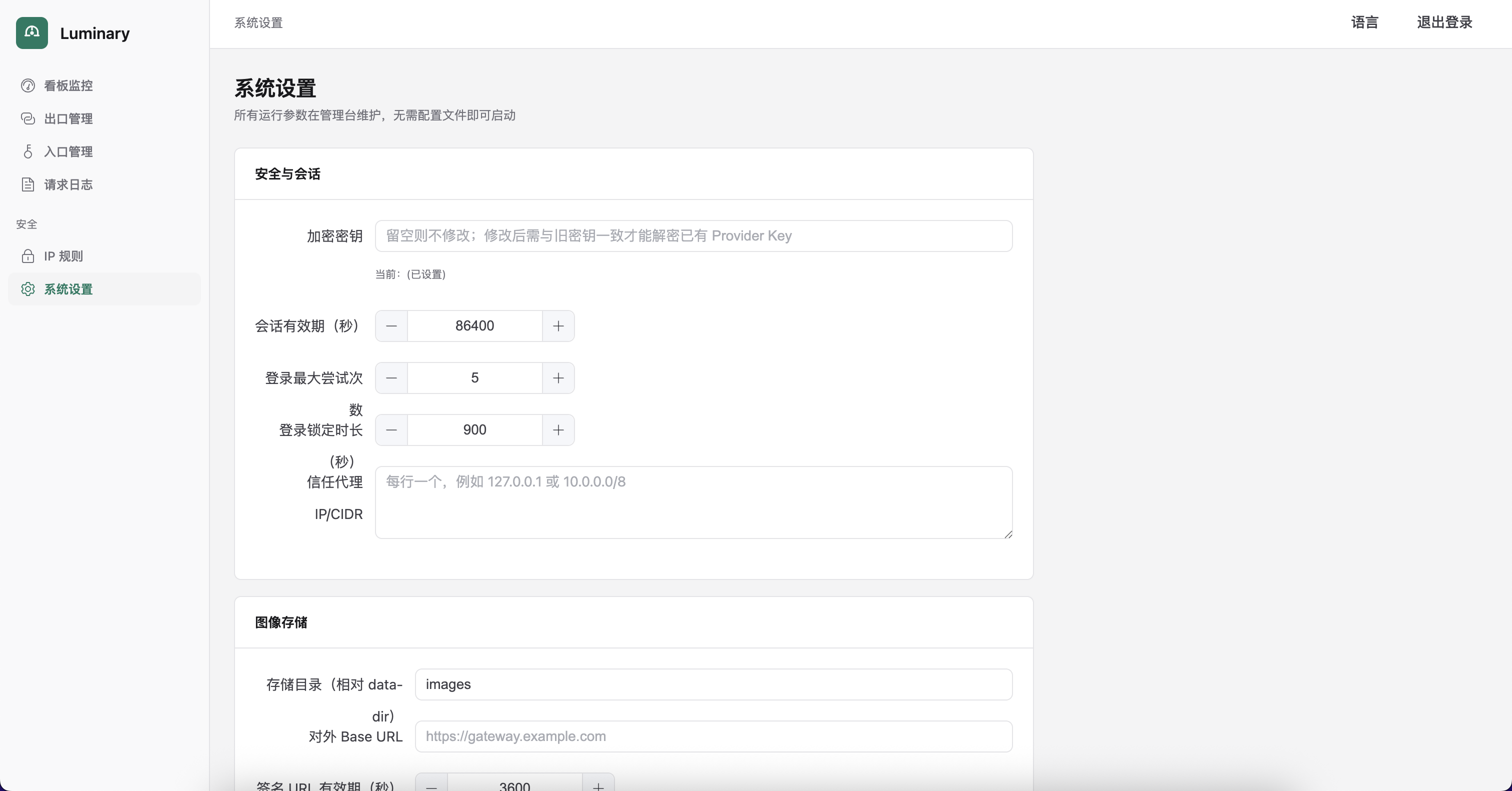Increase 登录最大尝试次数 with plus button
This screenshot has width=1512, height=791.
(x=558, y=378)
